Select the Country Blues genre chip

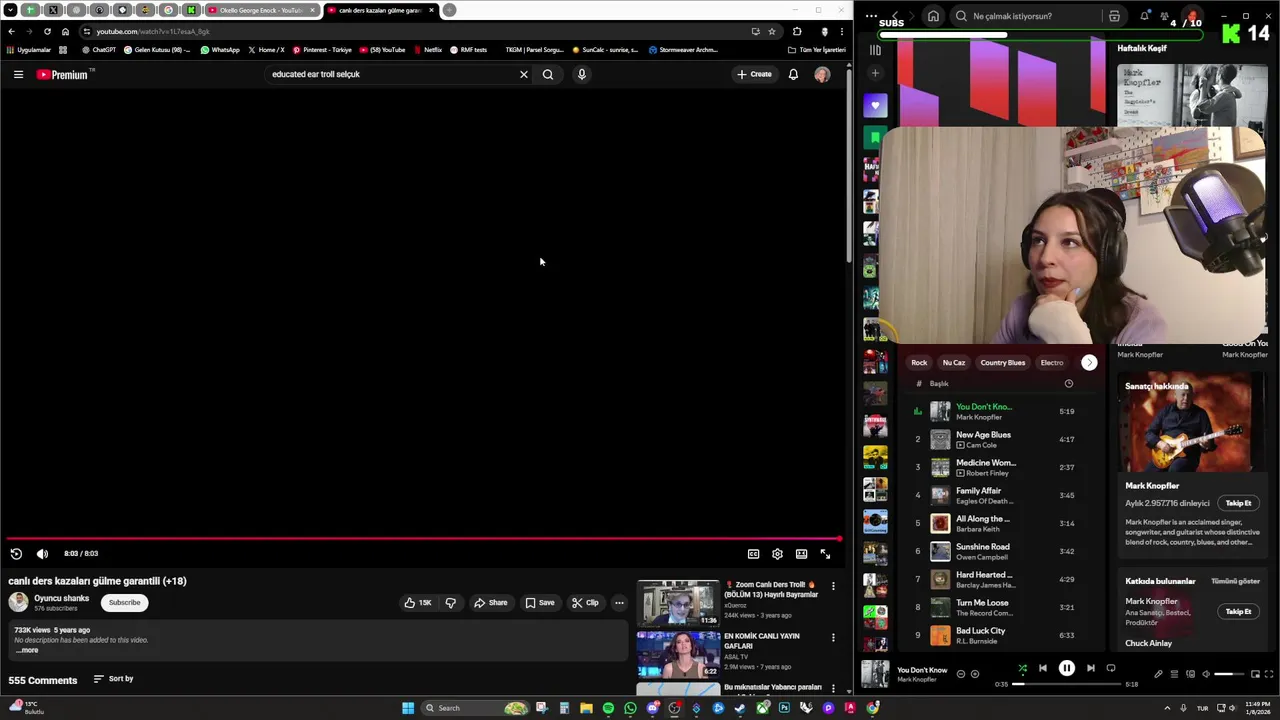1003,363
